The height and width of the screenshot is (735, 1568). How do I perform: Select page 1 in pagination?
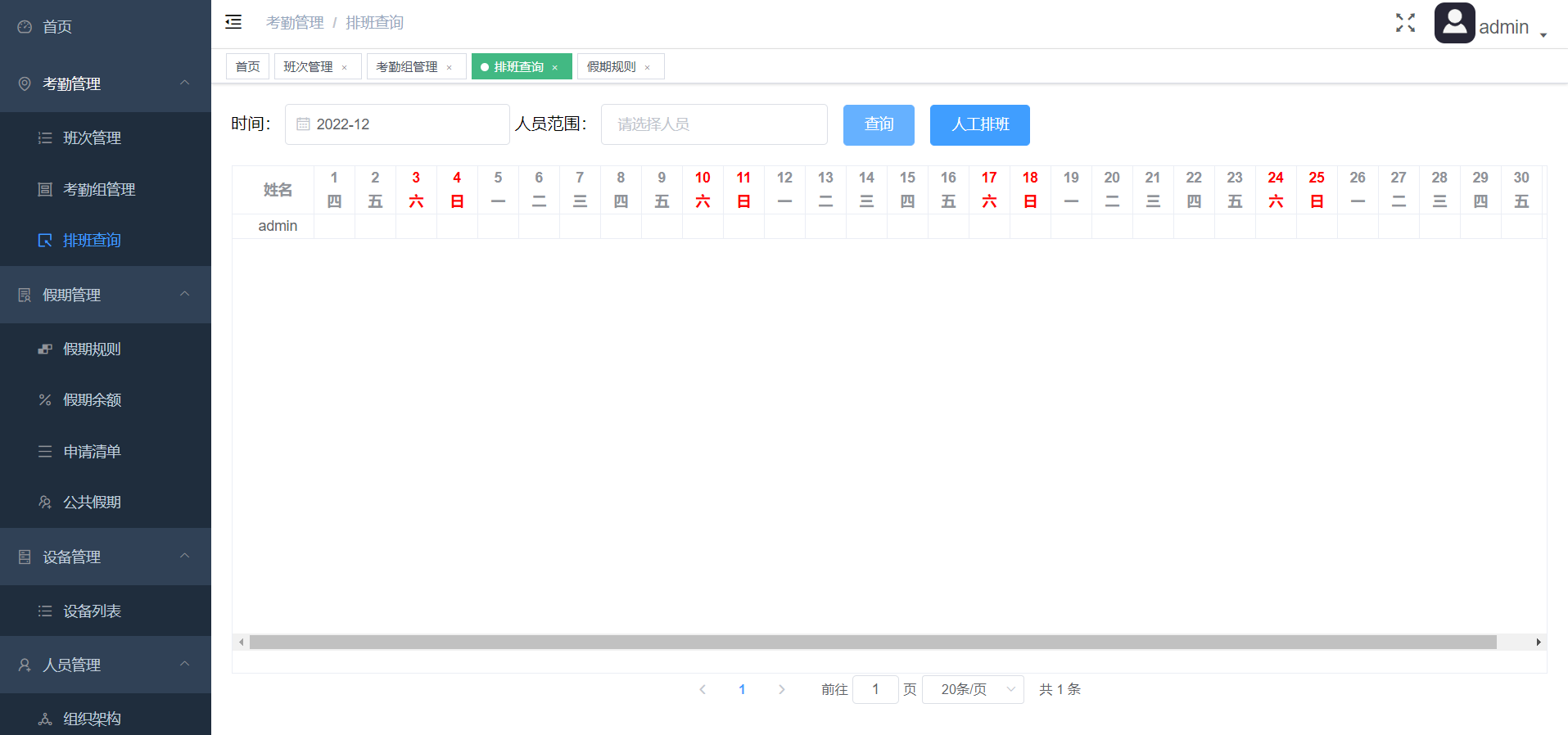[x=742, y=689]
